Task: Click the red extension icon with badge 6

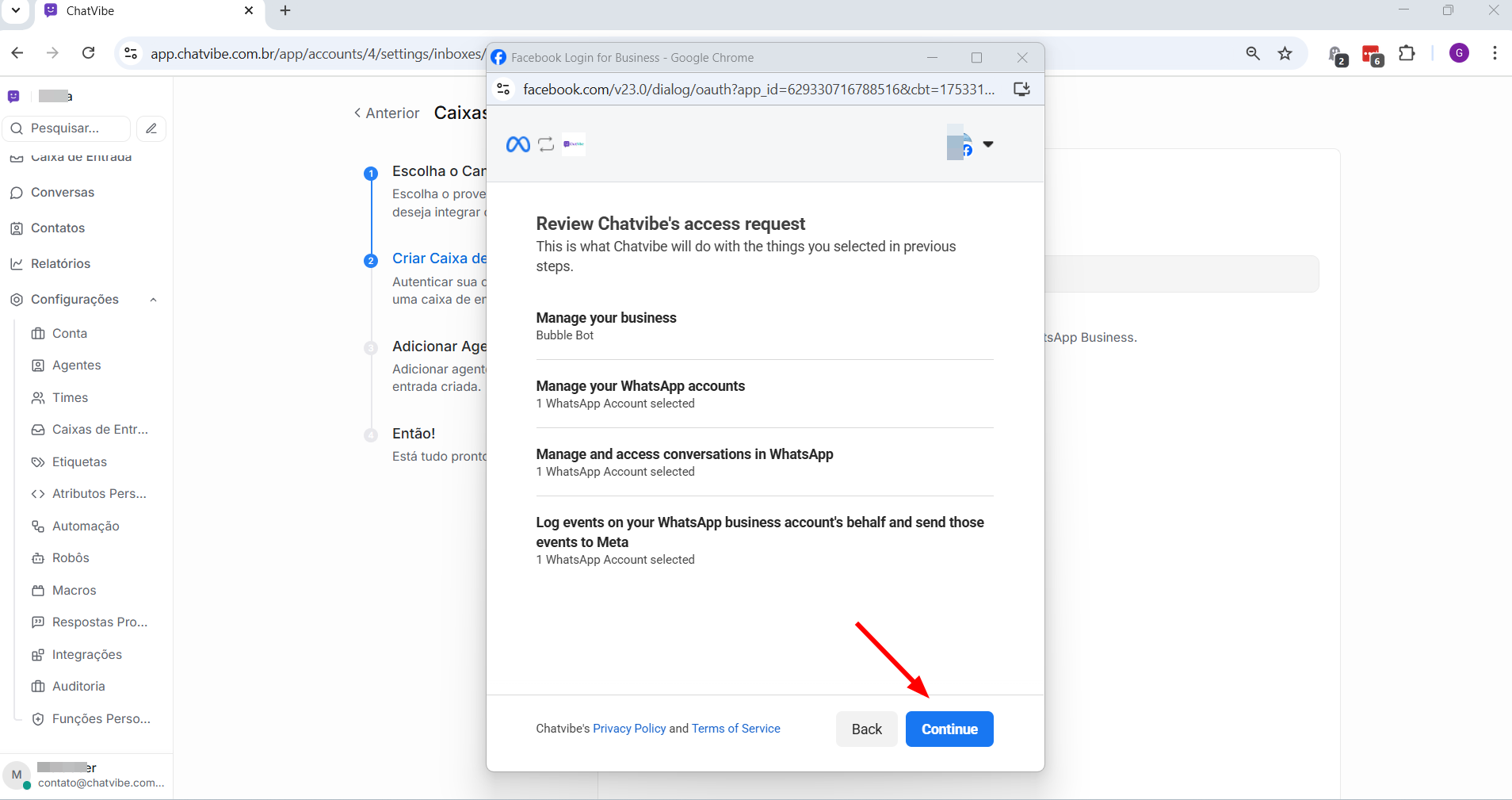Action: pos(1373,56)
